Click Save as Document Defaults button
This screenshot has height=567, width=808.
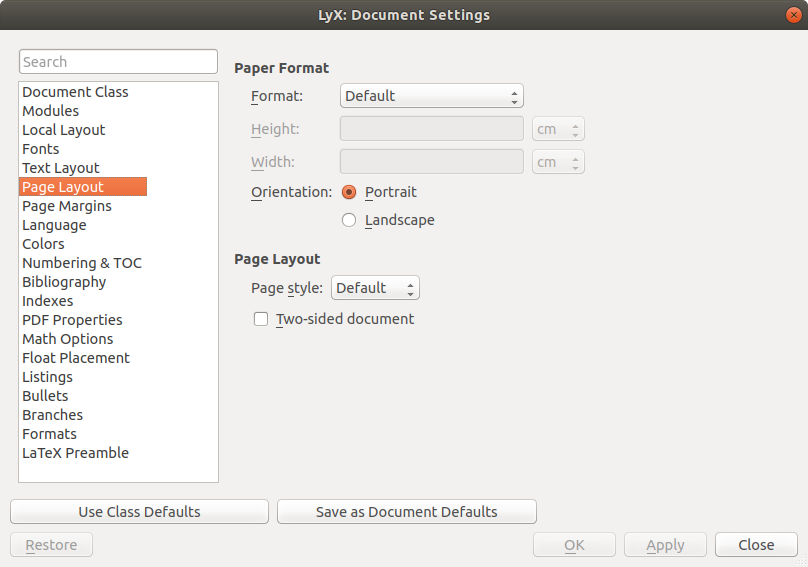406,512
